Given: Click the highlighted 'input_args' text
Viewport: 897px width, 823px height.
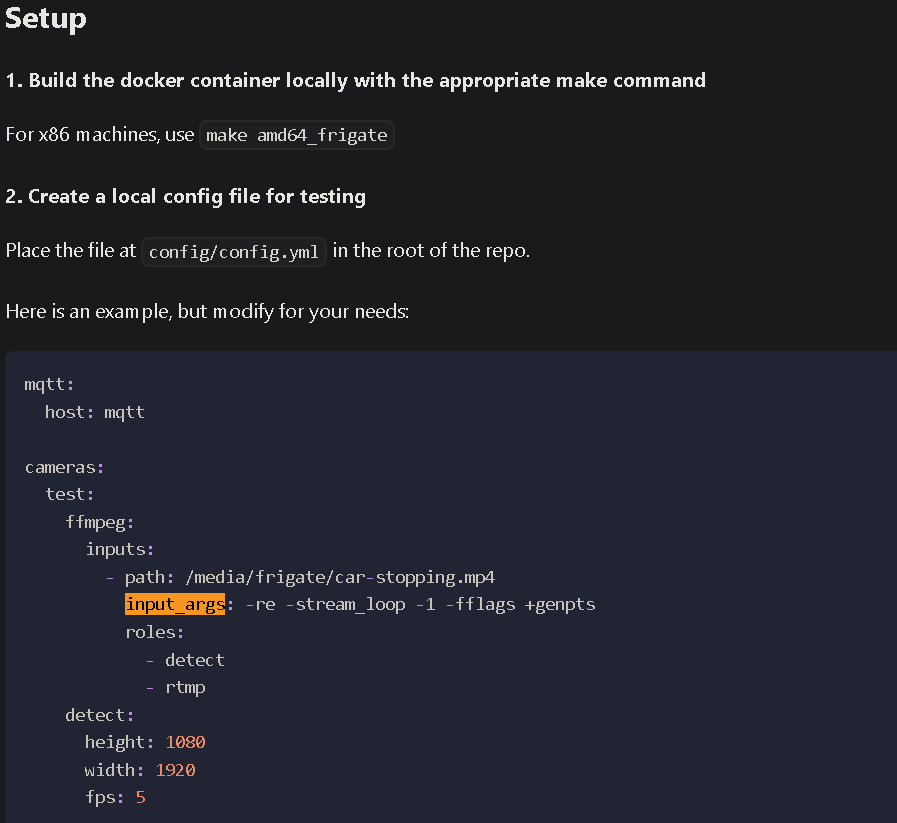Looking at the screenshot, I should 175,605.
